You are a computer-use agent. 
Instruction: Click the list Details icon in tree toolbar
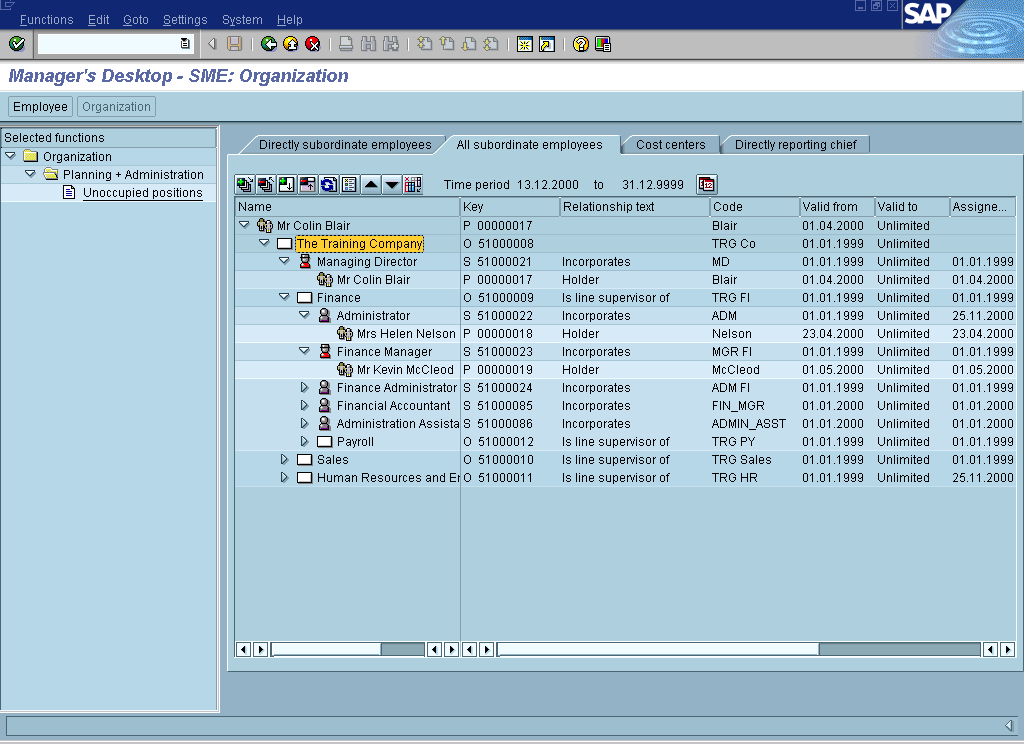349,185
